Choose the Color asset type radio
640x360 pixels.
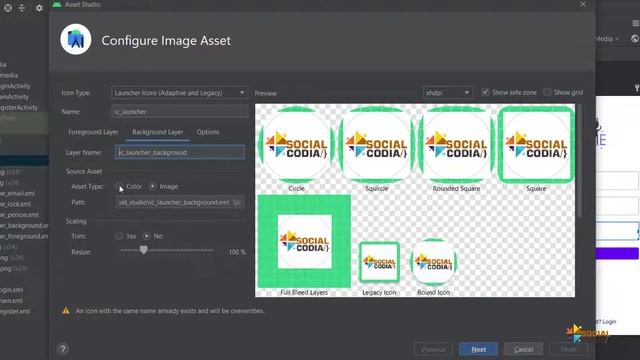pos(119,187)
